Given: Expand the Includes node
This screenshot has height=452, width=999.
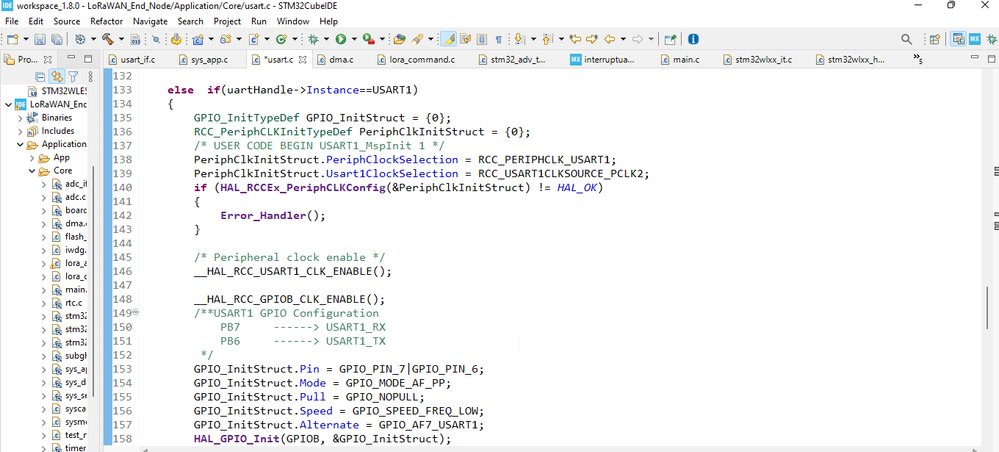Looking at the screenshot, I should [21, 131].
